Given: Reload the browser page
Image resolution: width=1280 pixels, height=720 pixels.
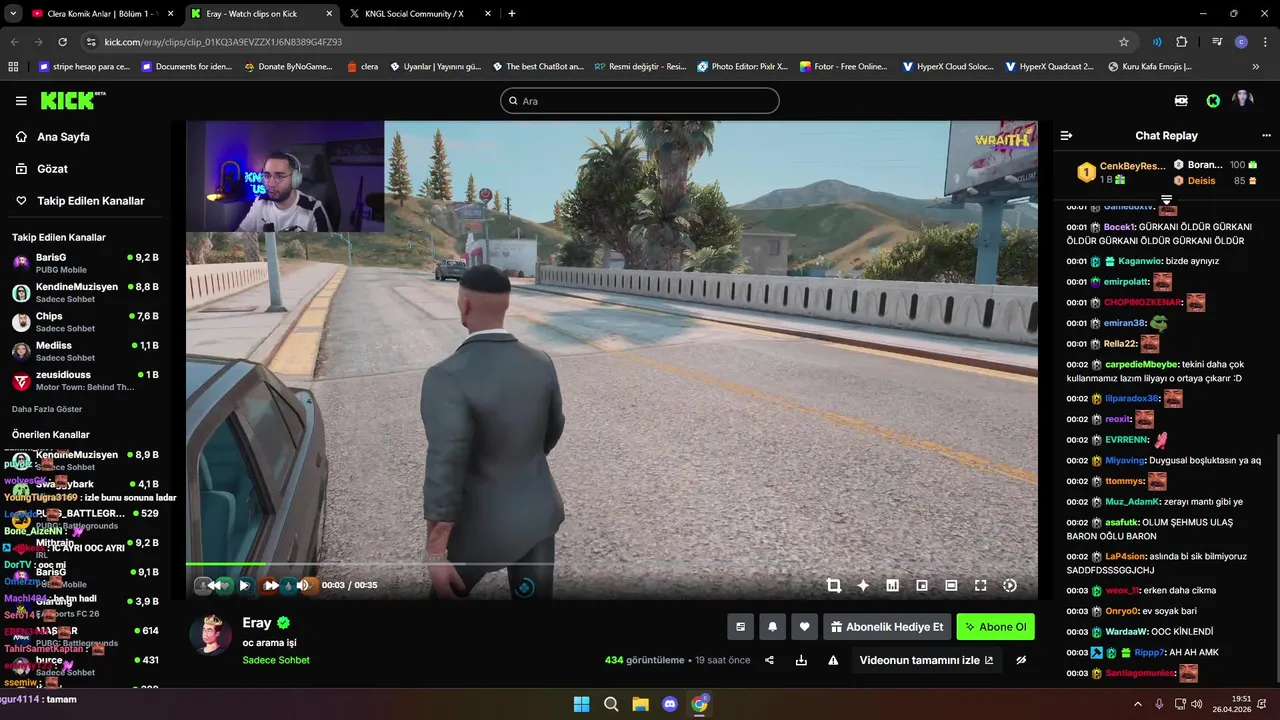Looking at the screenshot, I should tap(62, 42).
